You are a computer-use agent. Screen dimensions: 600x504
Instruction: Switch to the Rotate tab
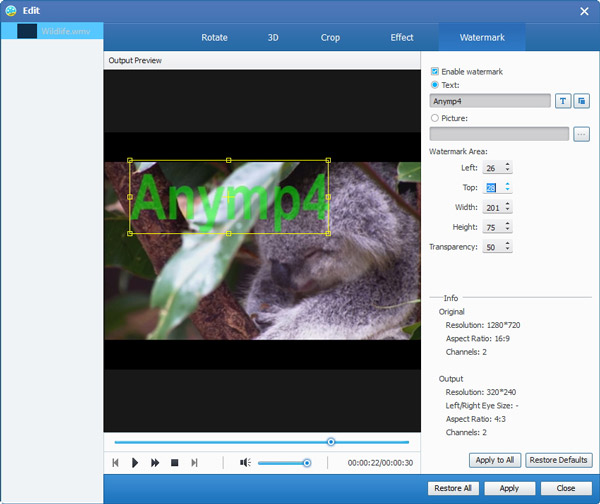tap(214, 38)
